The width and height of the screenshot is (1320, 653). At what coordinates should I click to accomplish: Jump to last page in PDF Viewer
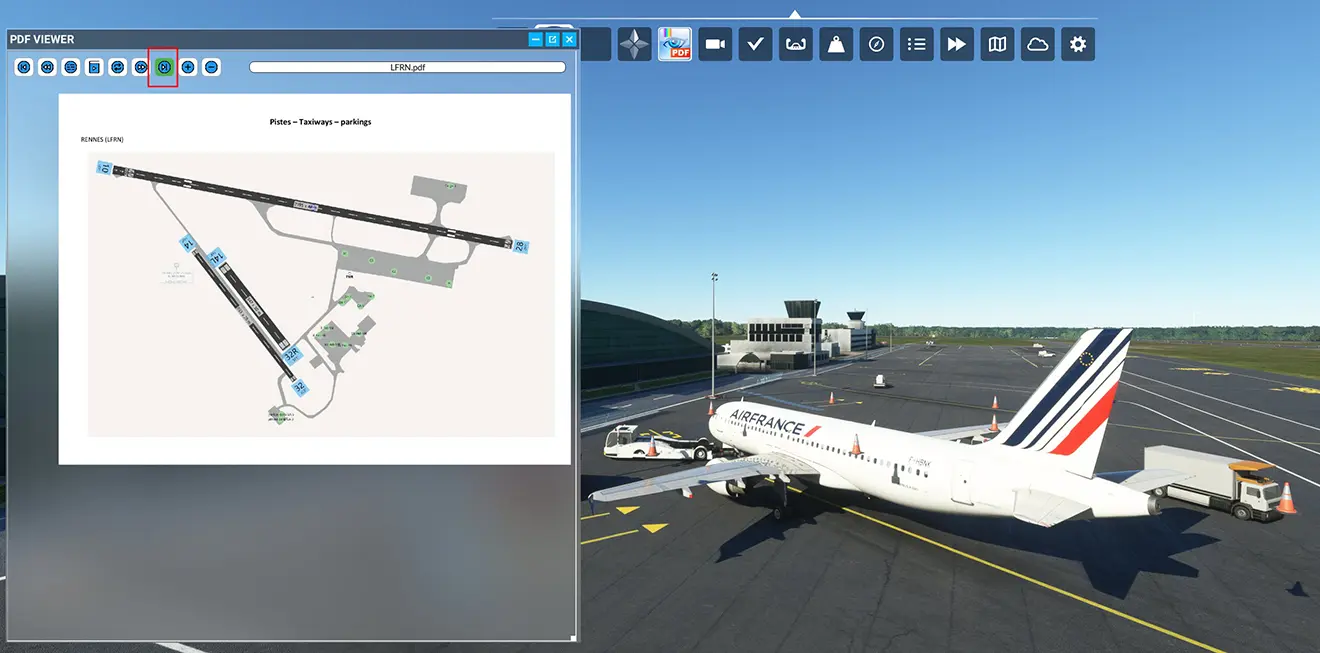(x=164, y=67)
